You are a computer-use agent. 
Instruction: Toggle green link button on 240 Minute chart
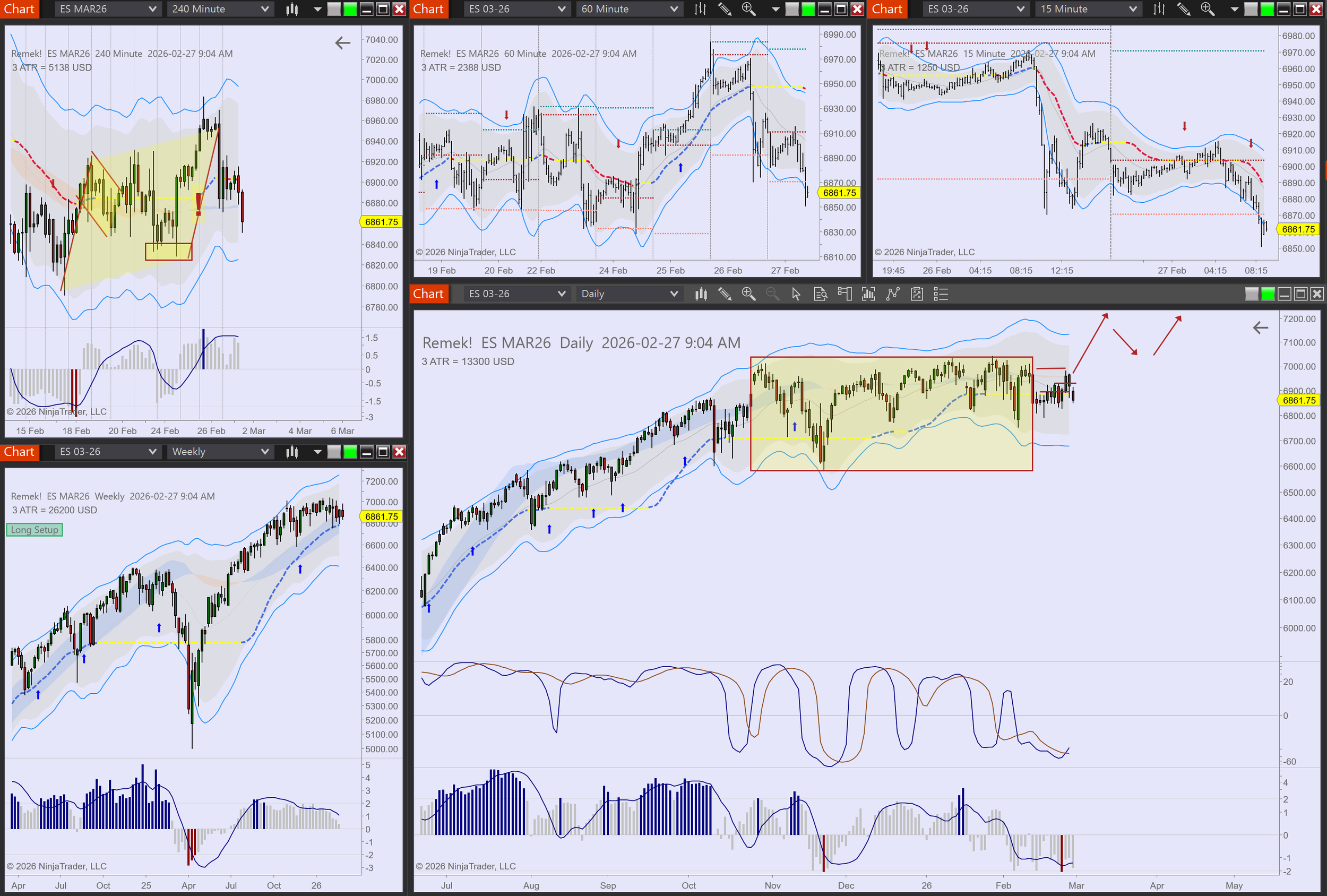click(350, 9)
